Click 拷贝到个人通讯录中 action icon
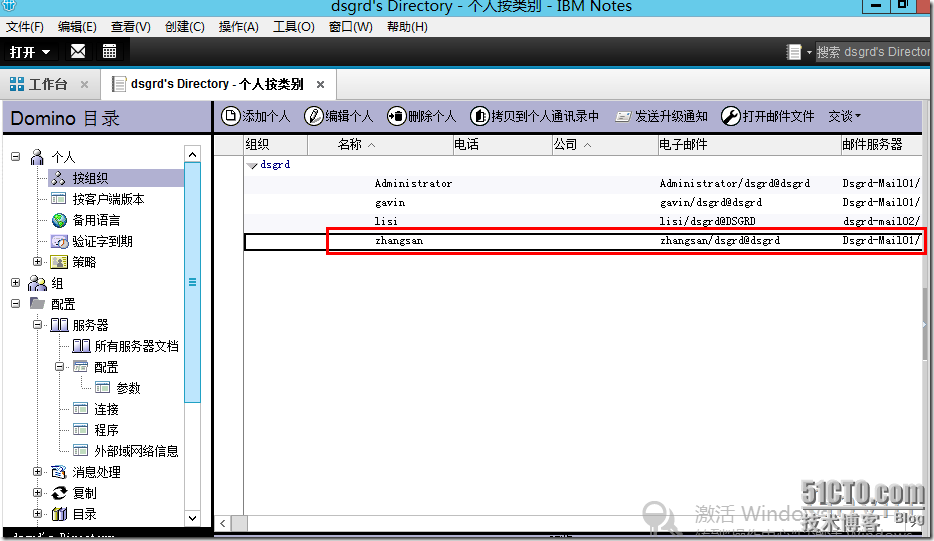This screenshot has height=541, width=934. click(x=480, y=116)
